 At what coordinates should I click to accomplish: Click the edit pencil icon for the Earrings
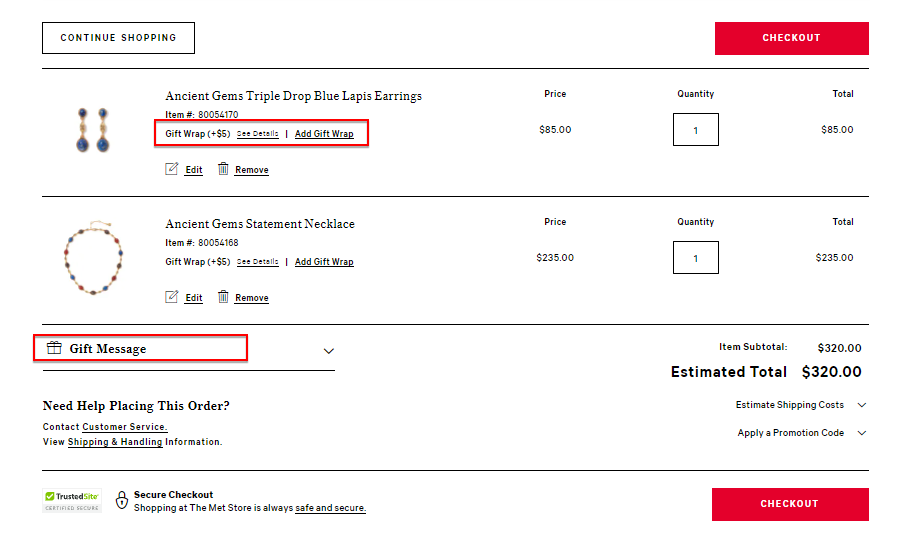pyautogui.click(x=171, y=169)
